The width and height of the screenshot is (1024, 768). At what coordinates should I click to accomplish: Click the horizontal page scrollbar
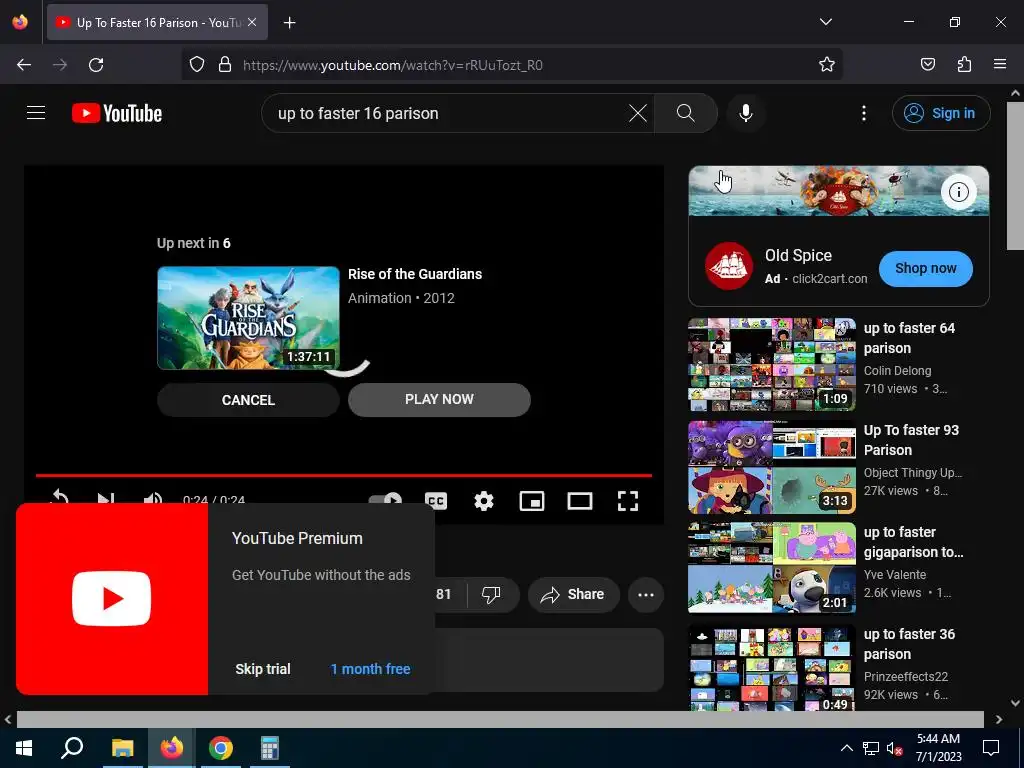(x=500, y=719)
